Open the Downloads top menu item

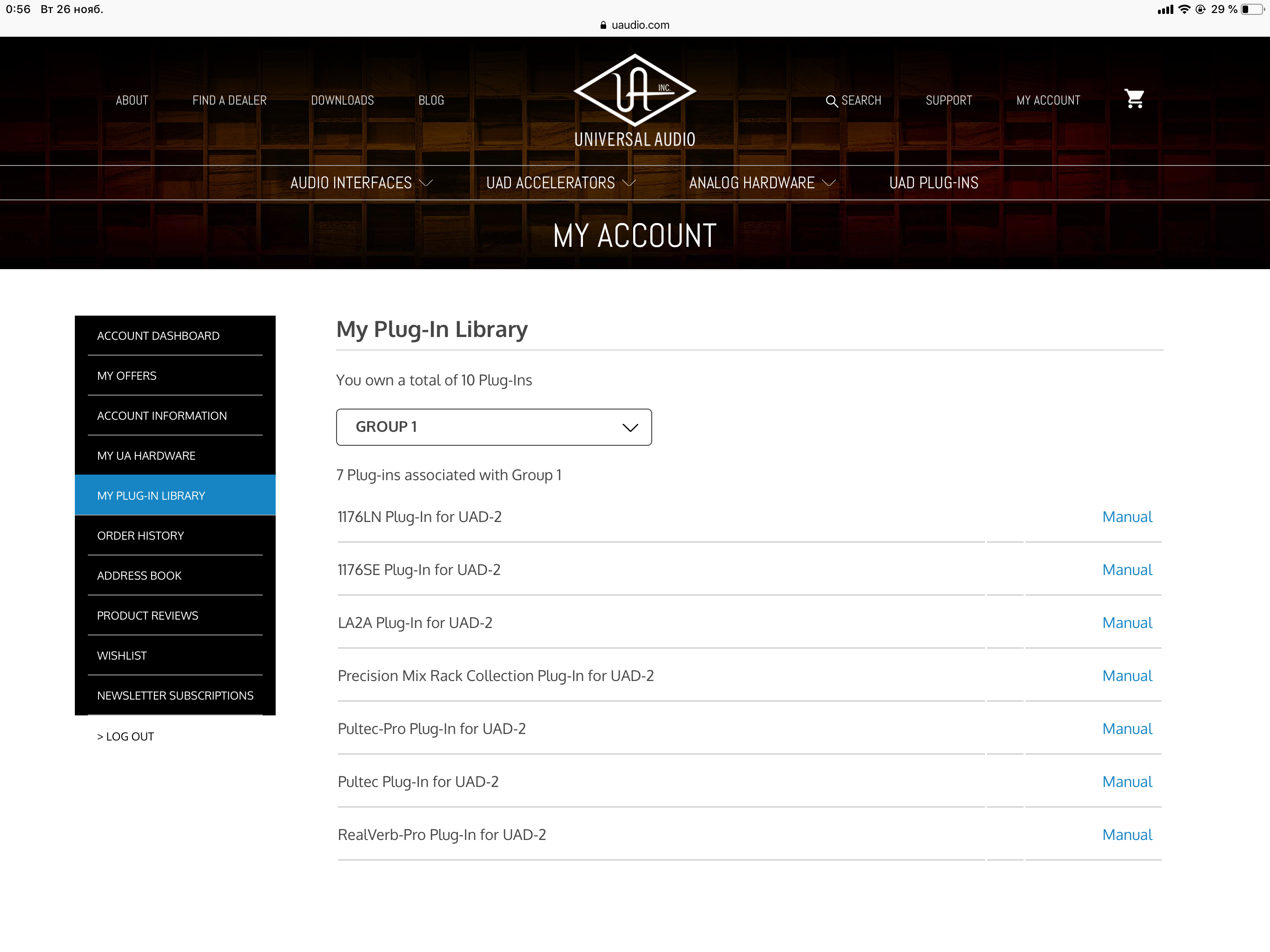(342, 100)
